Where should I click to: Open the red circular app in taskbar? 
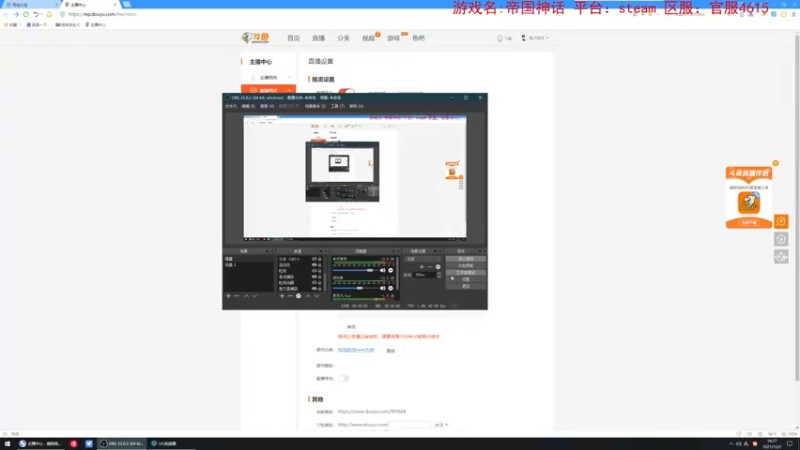[73, 444]
